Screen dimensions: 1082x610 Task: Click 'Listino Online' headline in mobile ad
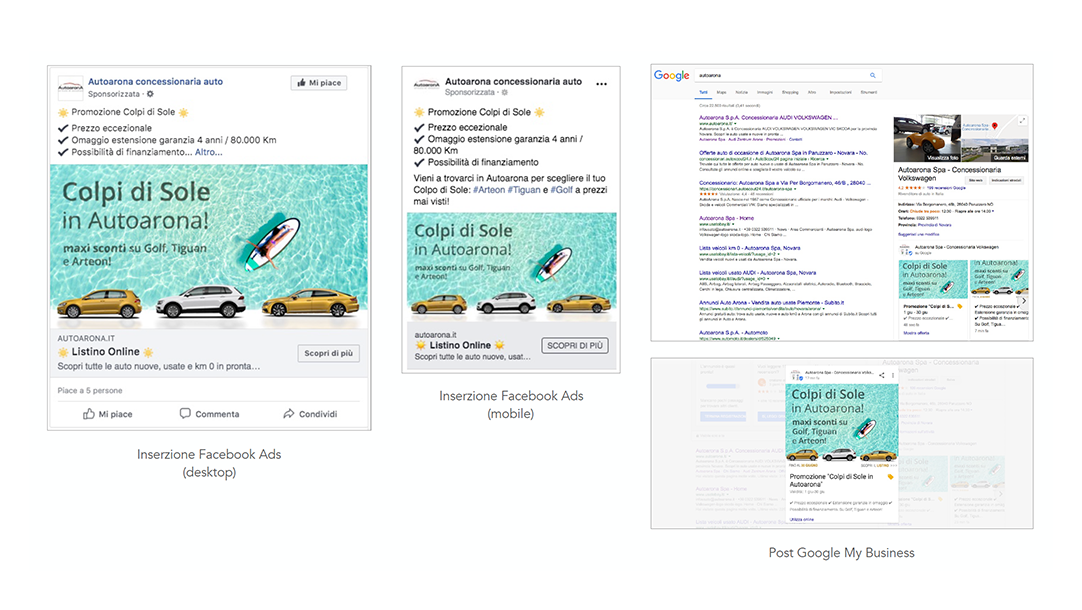[460, 345]
